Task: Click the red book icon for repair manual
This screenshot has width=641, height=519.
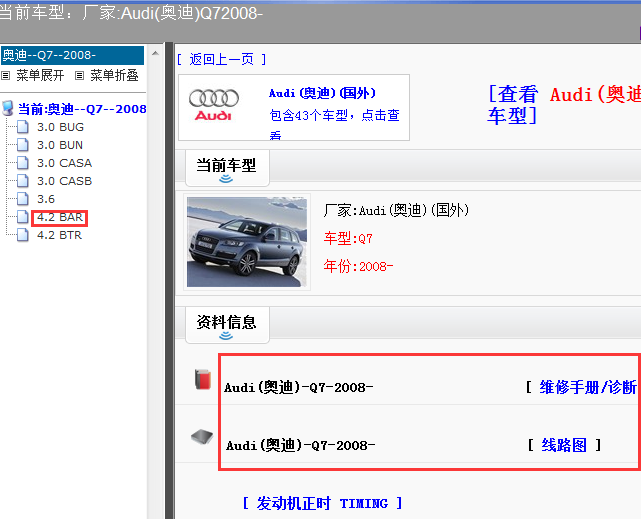Action: pyautogui.click(x=203, y=379)
